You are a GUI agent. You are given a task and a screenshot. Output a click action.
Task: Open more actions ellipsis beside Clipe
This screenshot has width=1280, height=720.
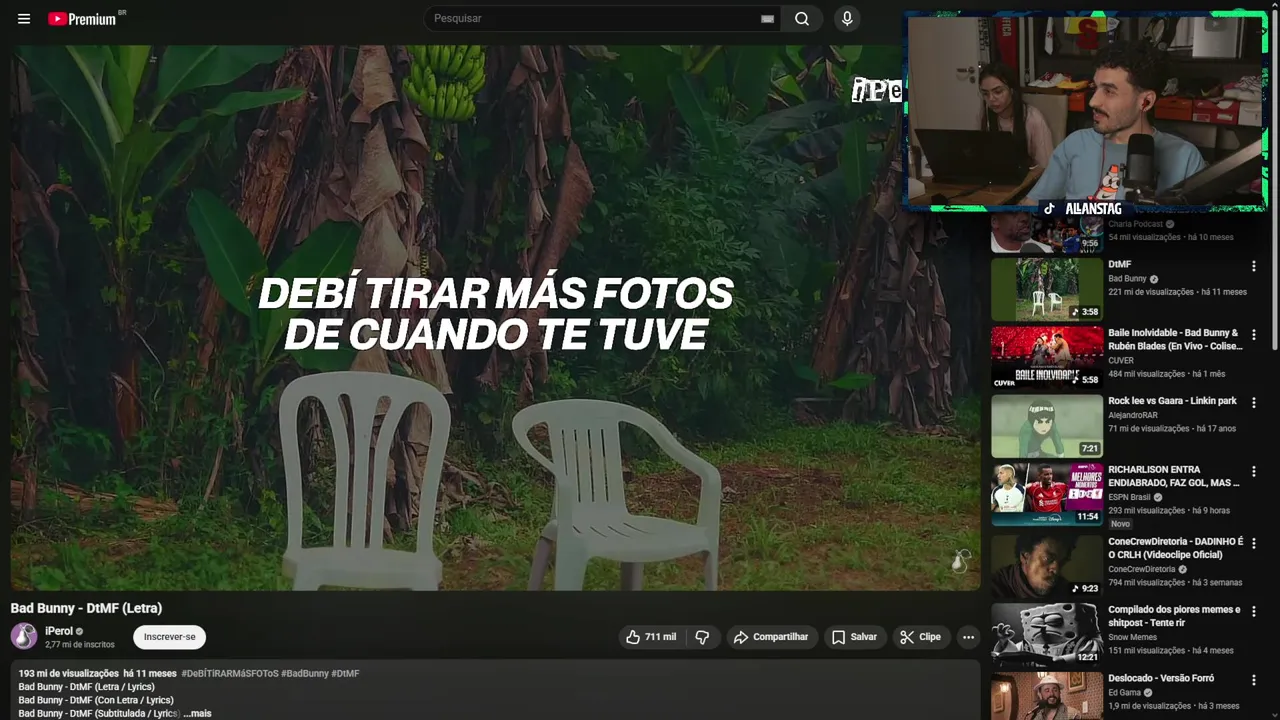(968, 637)
